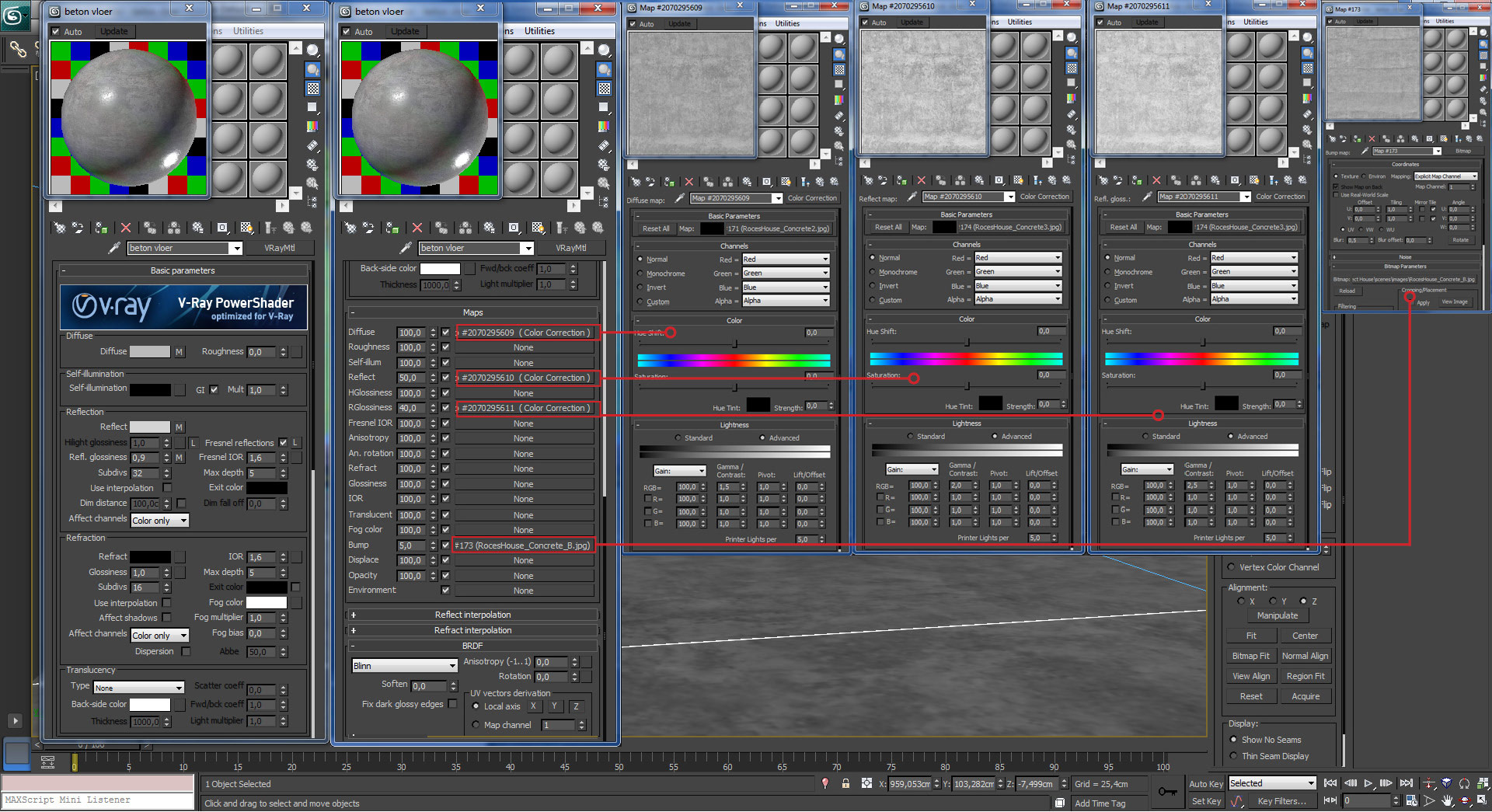This screenshot has width=1492, height=812.
Task: Toggle Backlight icon beside Basic parameters window samples
Action: point(312,70)
